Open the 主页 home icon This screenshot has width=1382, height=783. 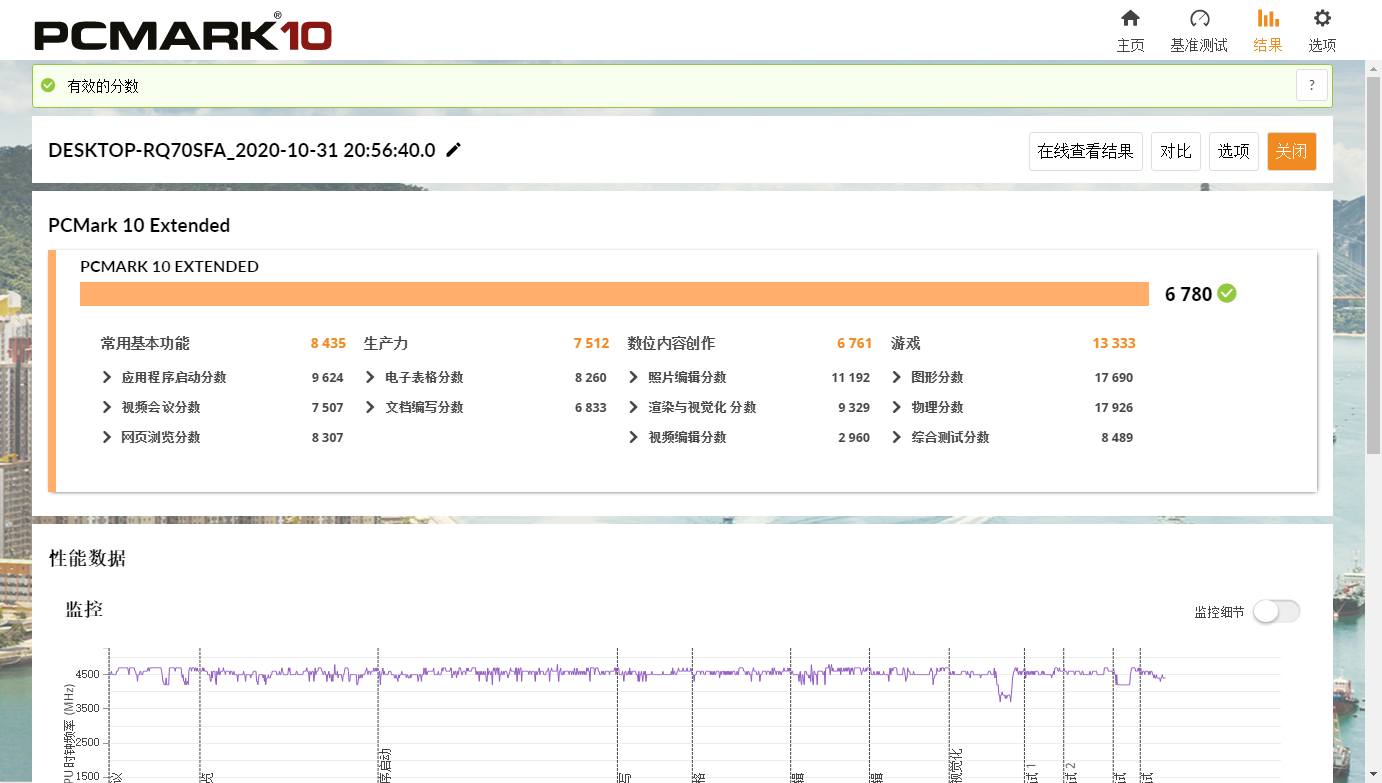coord(1130,18)
